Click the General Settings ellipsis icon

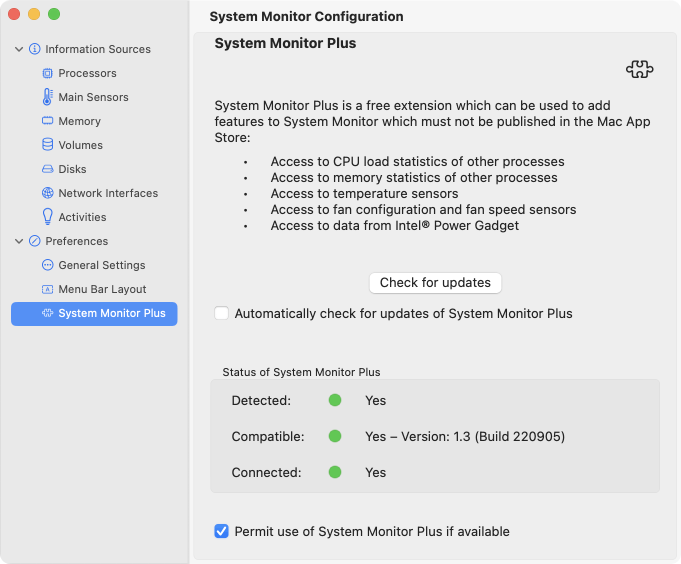[47, 265]
